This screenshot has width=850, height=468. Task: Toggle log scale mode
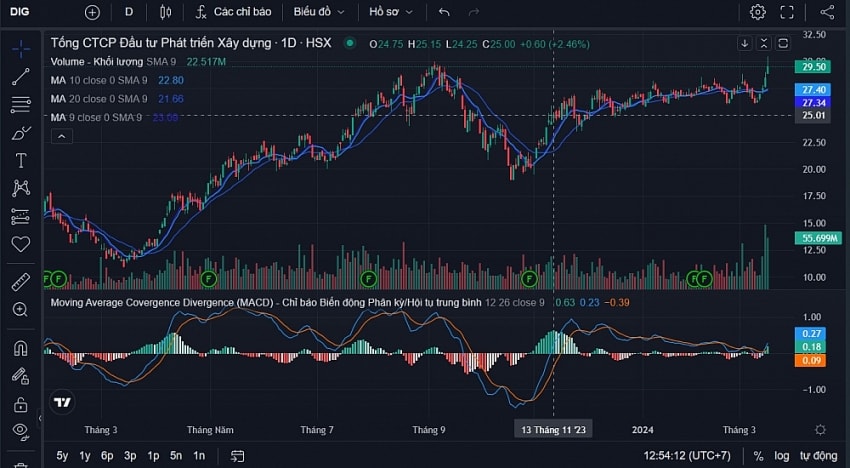782,456
